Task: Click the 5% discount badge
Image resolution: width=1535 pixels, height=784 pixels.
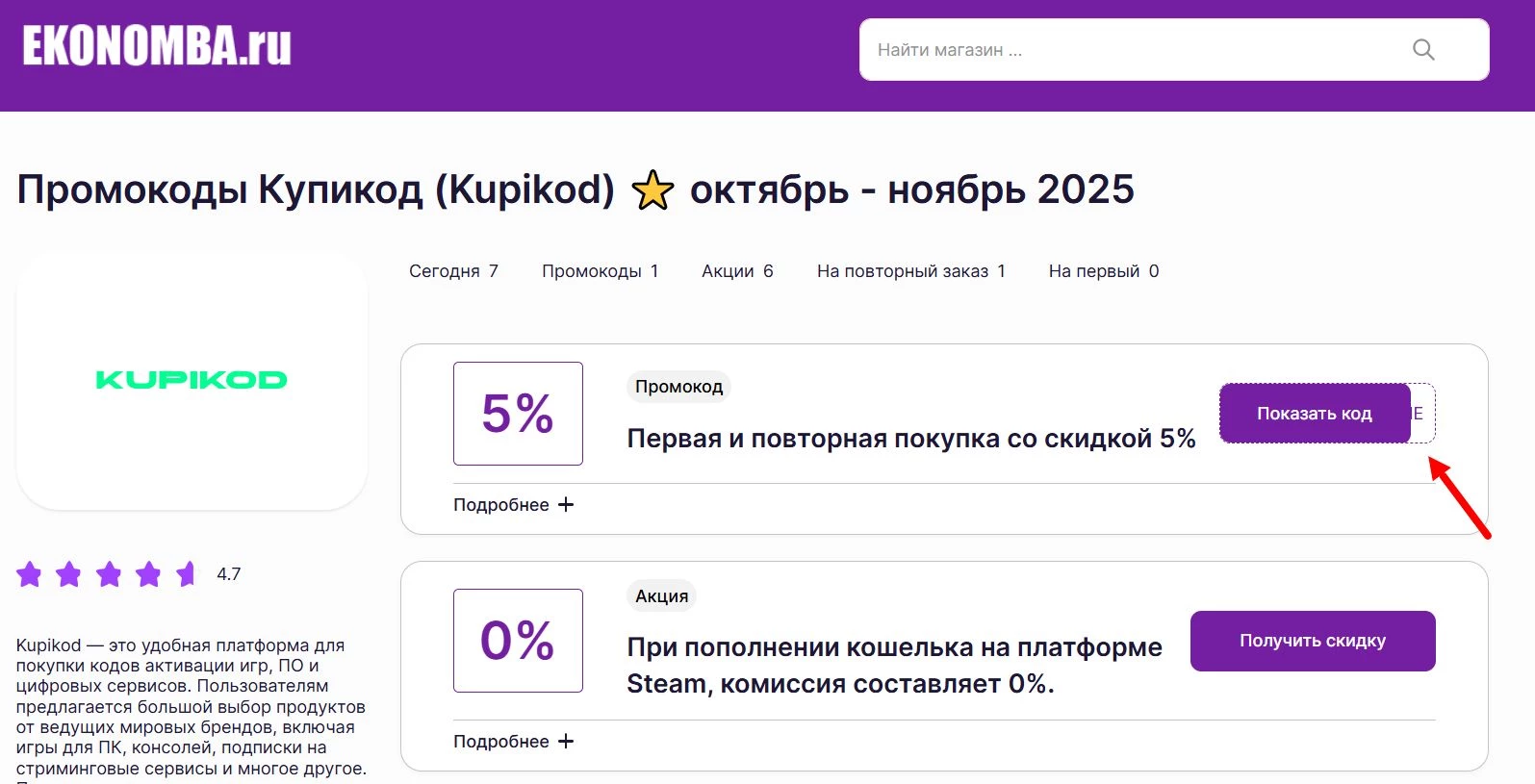Action: pos(518,414)
